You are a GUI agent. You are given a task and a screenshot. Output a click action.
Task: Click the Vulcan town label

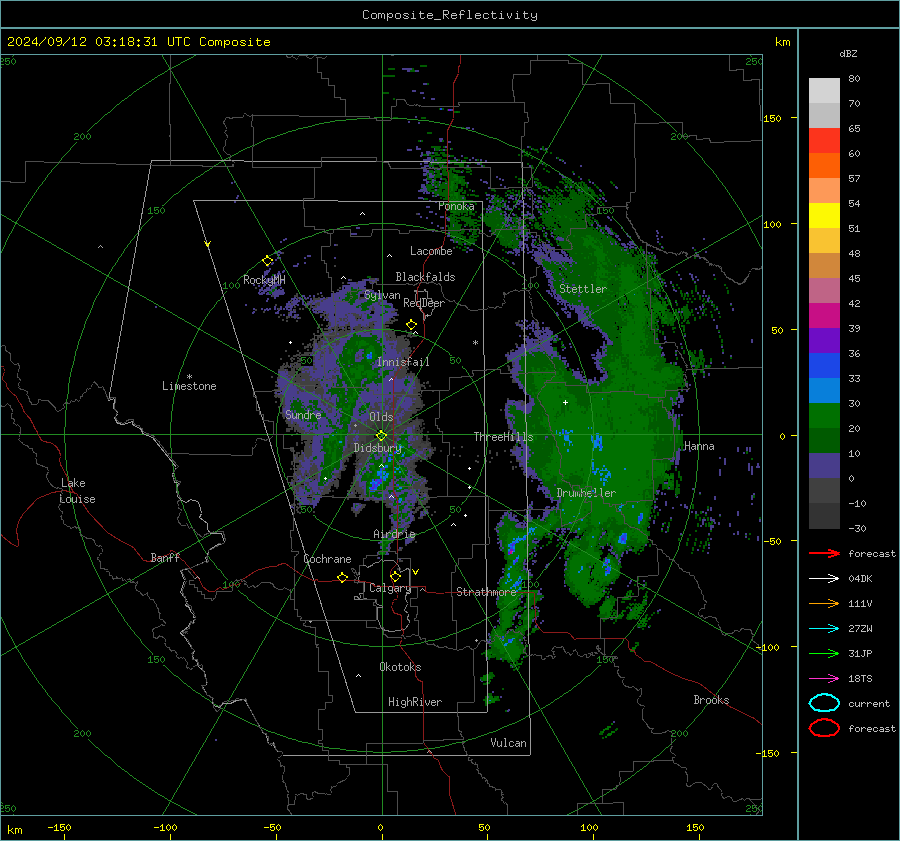[508, 743]
